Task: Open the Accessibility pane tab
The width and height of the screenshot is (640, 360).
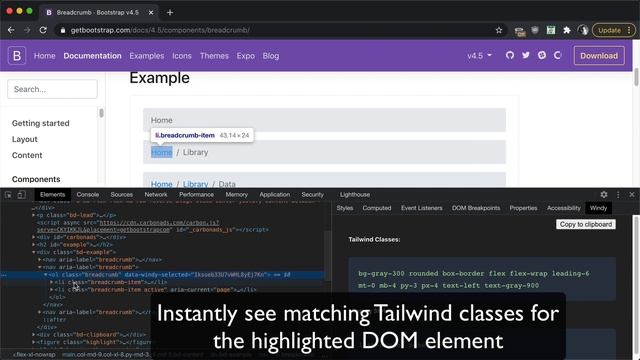Action: point(564,208)
